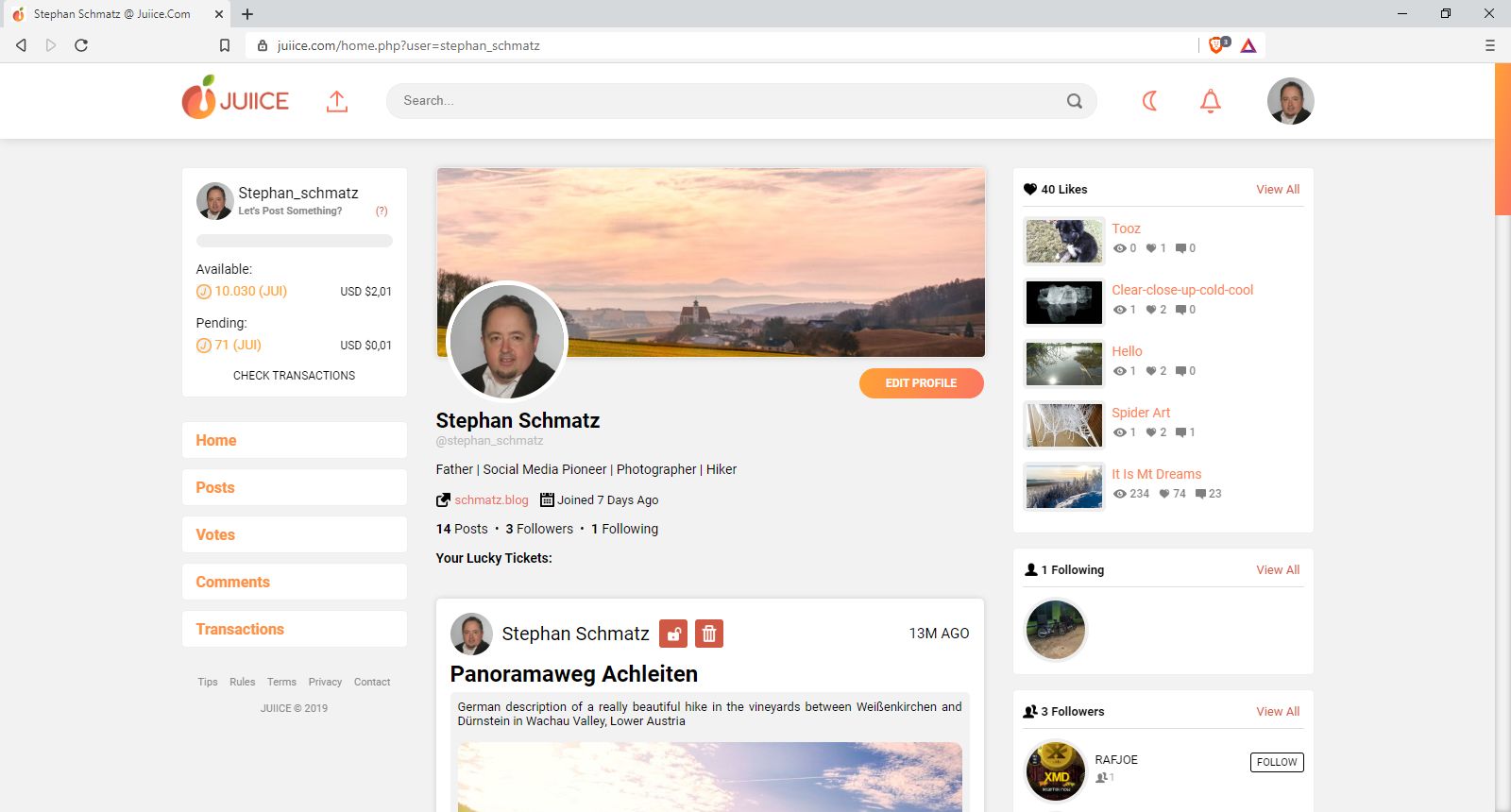1511x812 pixels.
Task: Follow user RAFJOE
Action: pos(1277,762)
